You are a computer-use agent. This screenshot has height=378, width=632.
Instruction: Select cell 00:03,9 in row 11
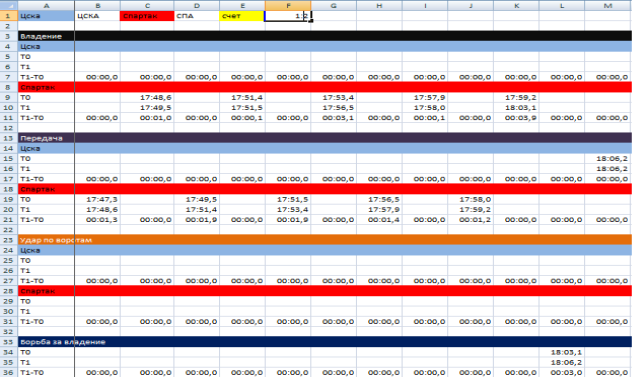click(x=516, y=118)
